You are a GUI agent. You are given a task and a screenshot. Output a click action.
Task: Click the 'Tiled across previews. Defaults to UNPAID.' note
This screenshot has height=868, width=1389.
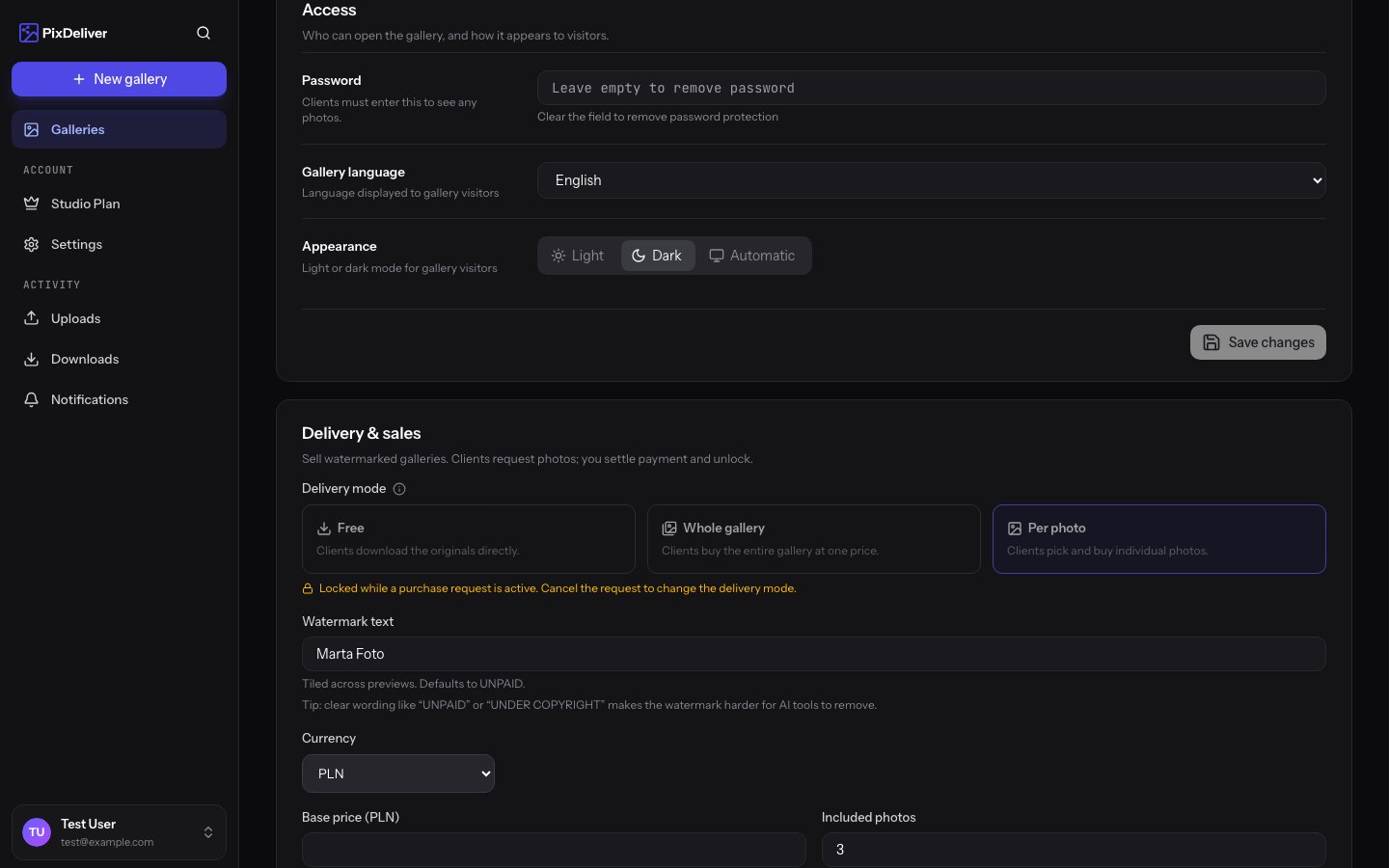[x=414, y=684]
